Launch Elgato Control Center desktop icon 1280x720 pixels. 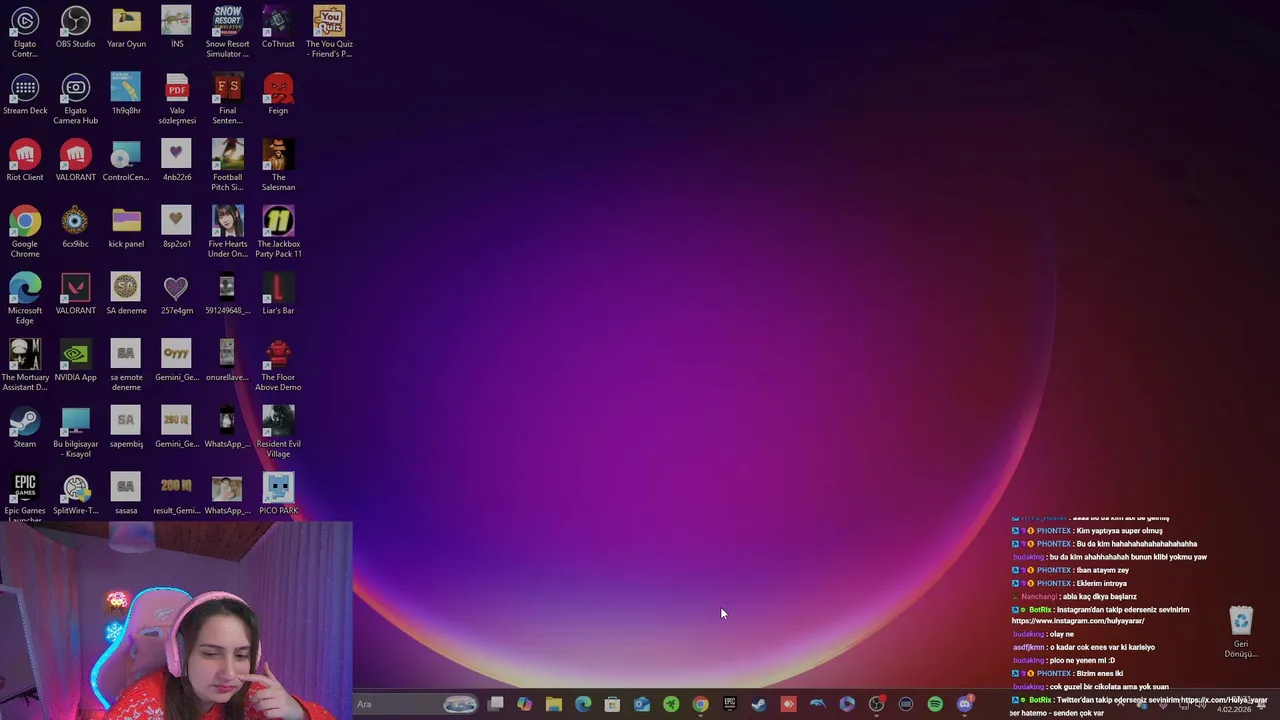[25, 32]
